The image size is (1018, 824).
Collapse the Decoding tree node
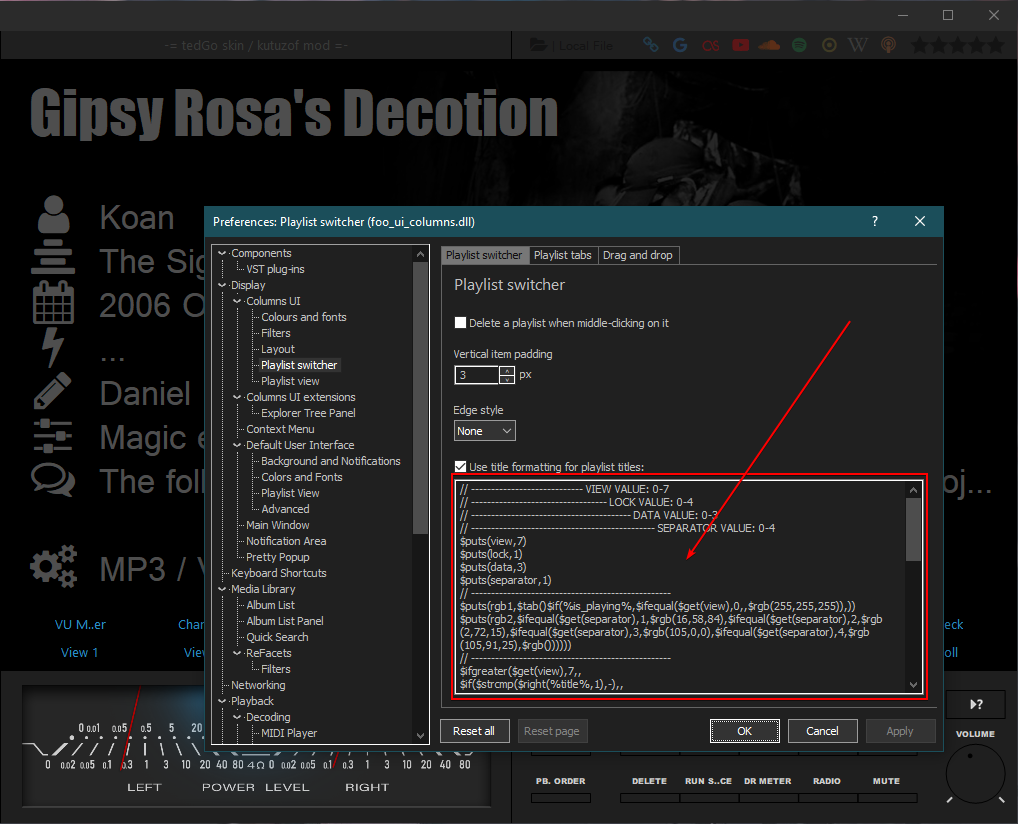[x=238, y=717]
